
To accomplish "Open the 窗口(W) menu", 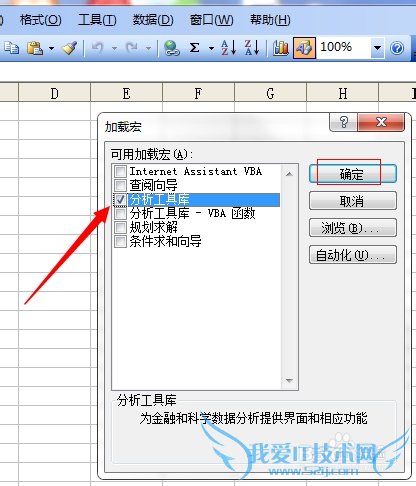I will [211, 20].
